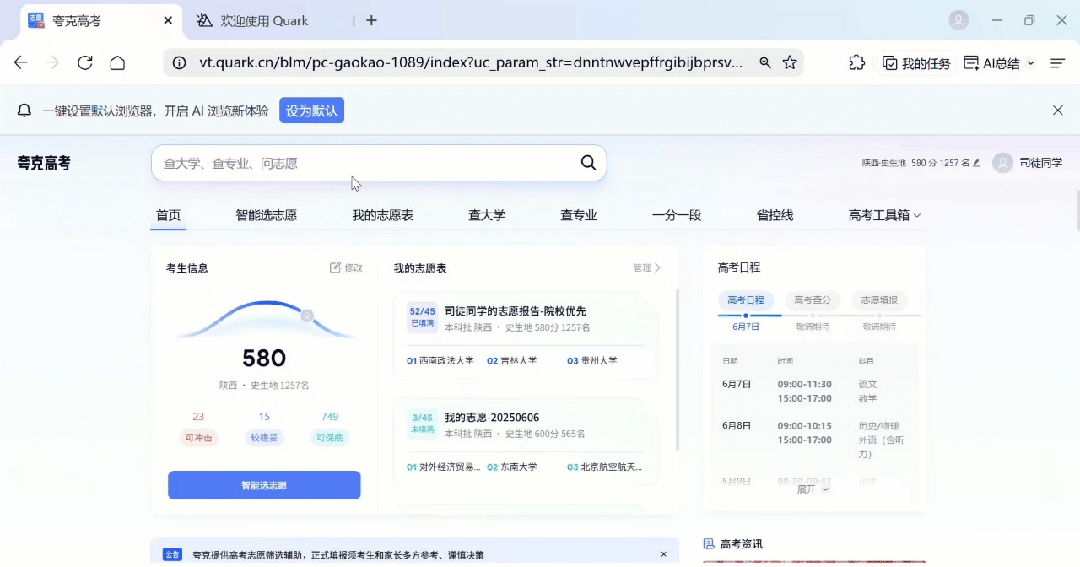The width and height of the screenshot is (1080, 567).
Task: Expand the schedule with 展开
Action: (x=813, y=489)
